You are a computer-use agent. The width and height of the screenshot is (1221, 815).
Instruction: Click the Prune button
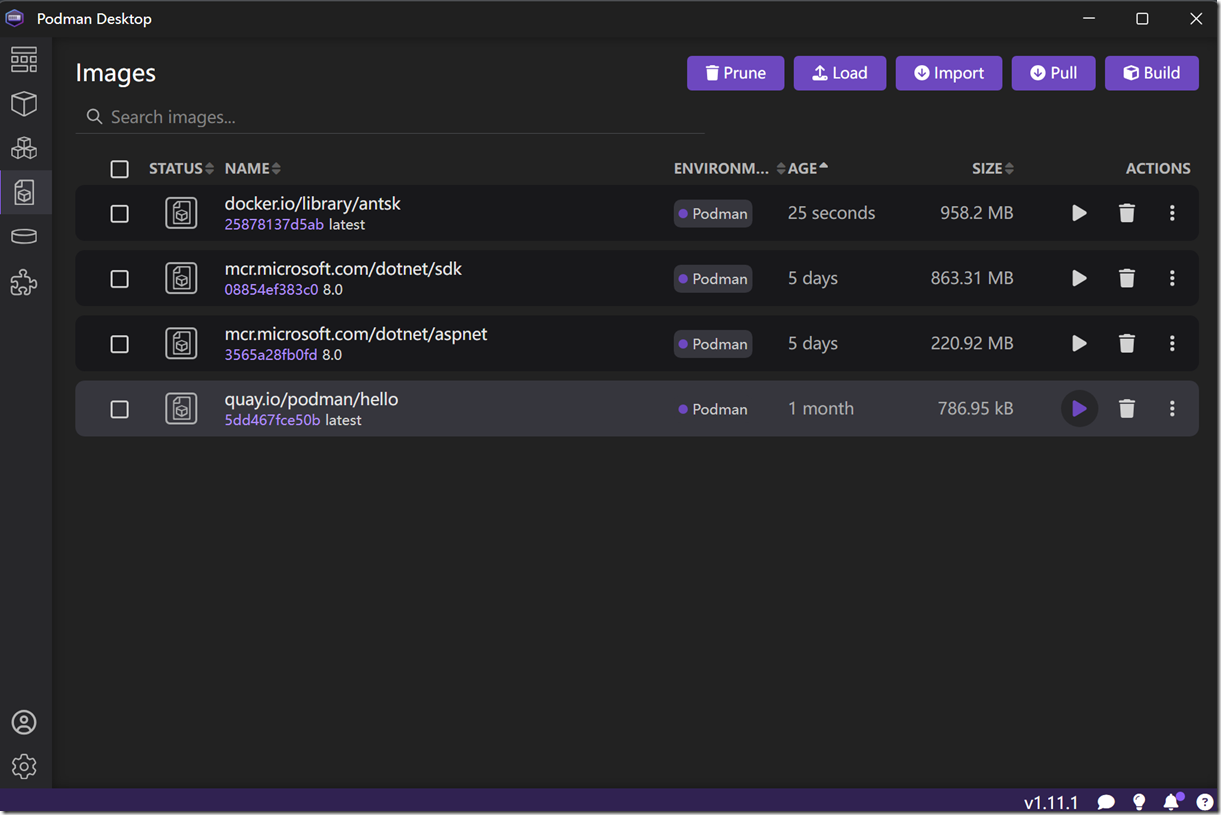(x=736, y=73)
